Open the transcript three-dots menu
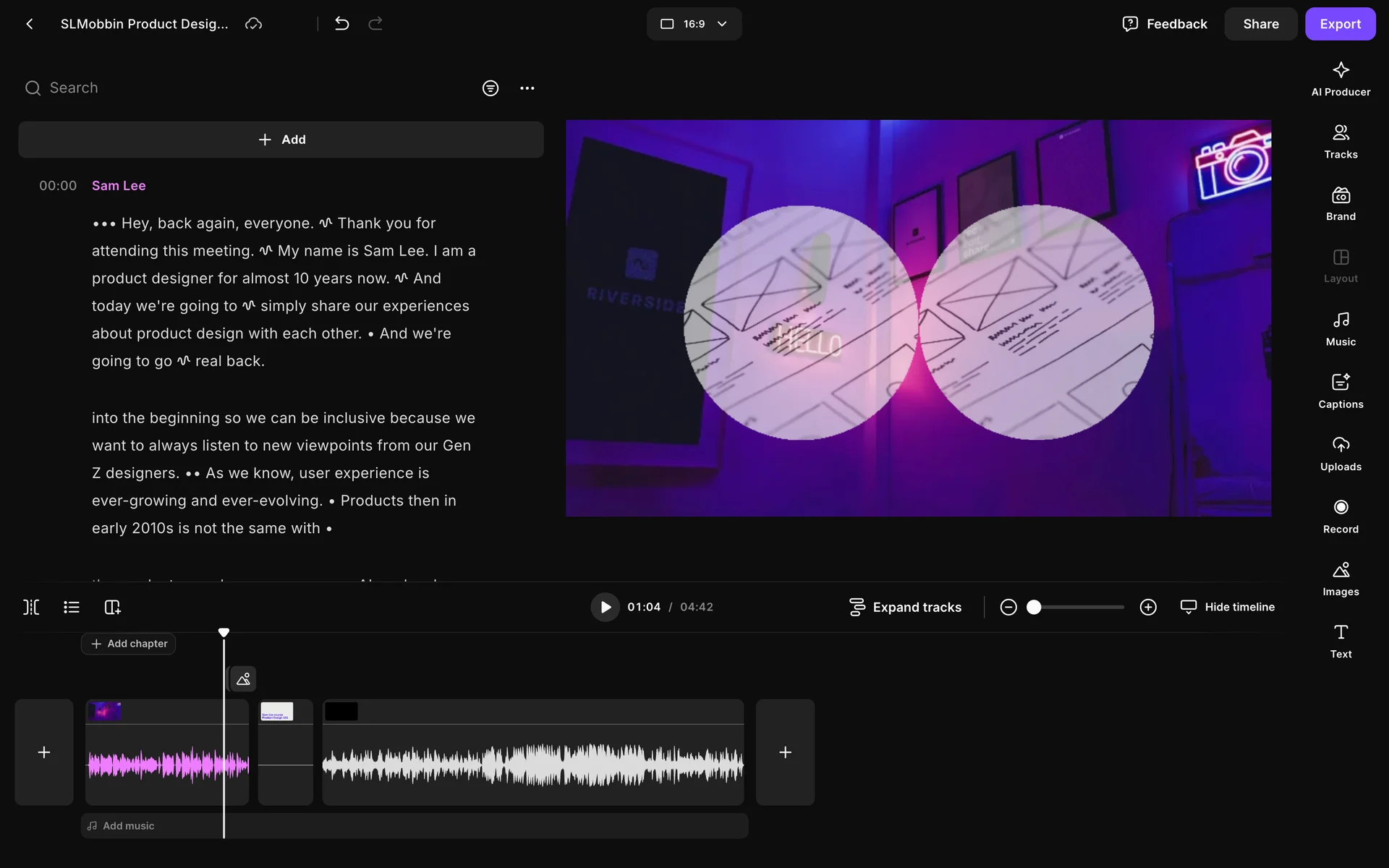 coord(527,88)
